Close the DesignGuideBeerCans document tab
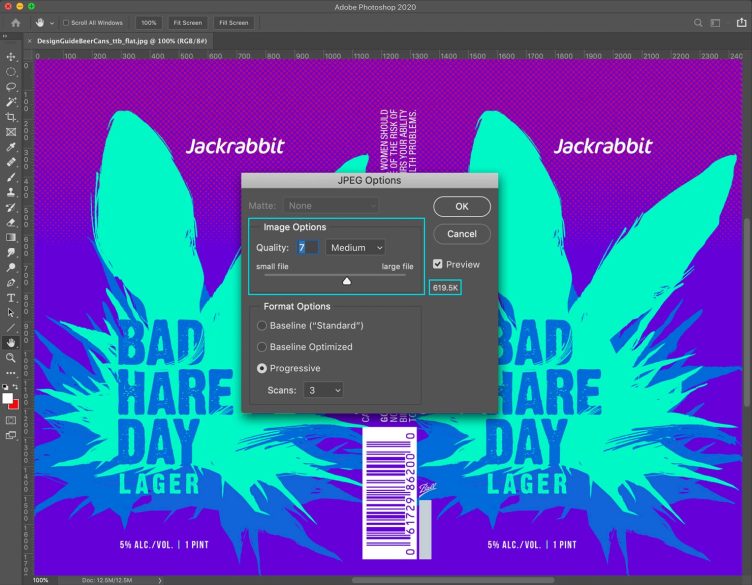This screenshot has height=585, width=752. 29,41
